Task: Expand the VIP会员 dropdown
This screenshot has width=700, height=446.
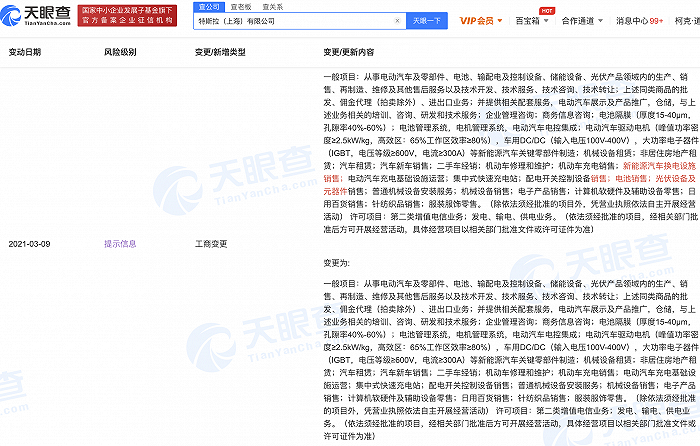Action: pos(481,21)
